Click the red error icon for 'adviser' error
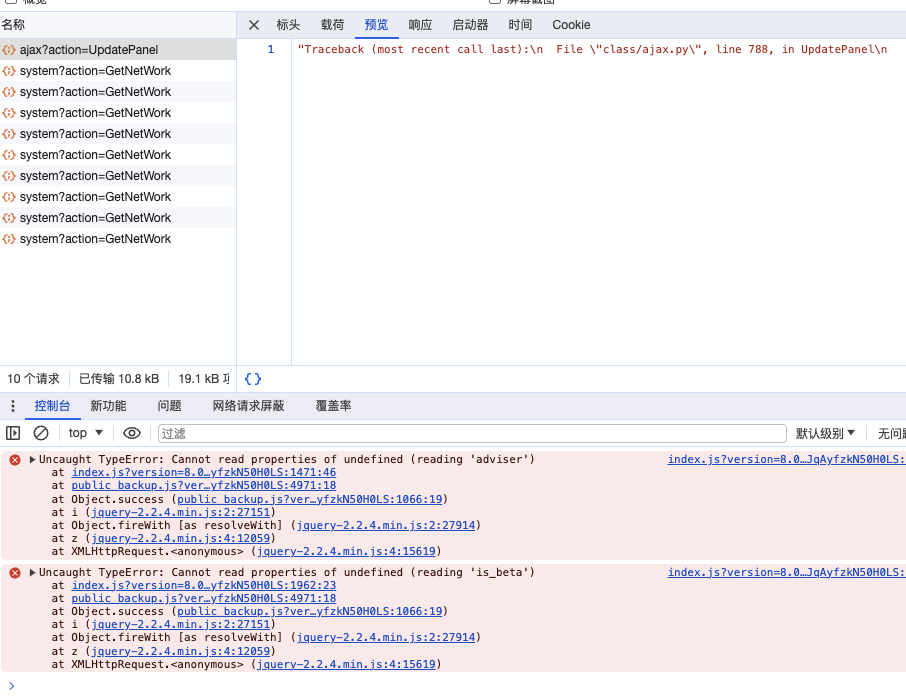The width and height of the screenshot is (906, 699). click(15, 460)
